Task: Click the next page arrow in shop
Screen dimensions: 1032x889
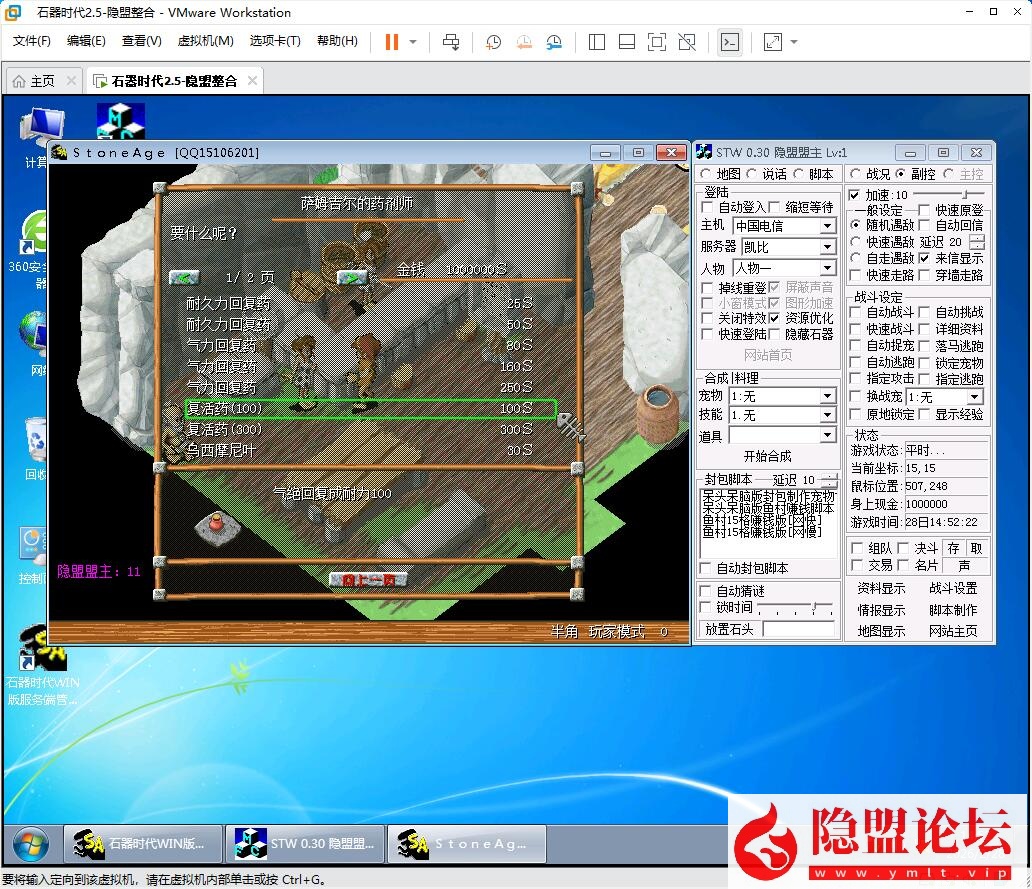Action: pyautogui.click(x=353, y=277)
